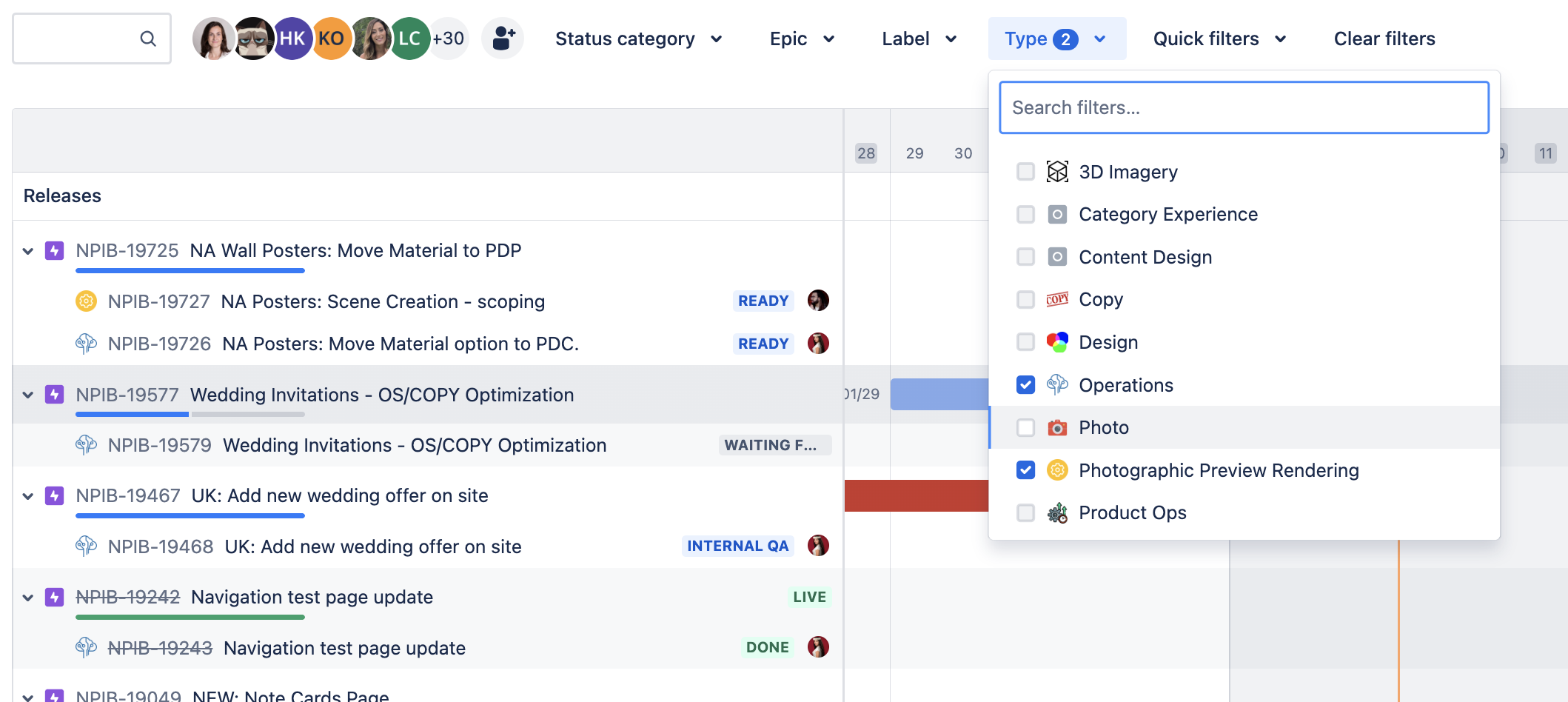Uncheck the Operations type filter
Image resolution: width=1568 pixels, height=702 pixels.
point(1025,384)
